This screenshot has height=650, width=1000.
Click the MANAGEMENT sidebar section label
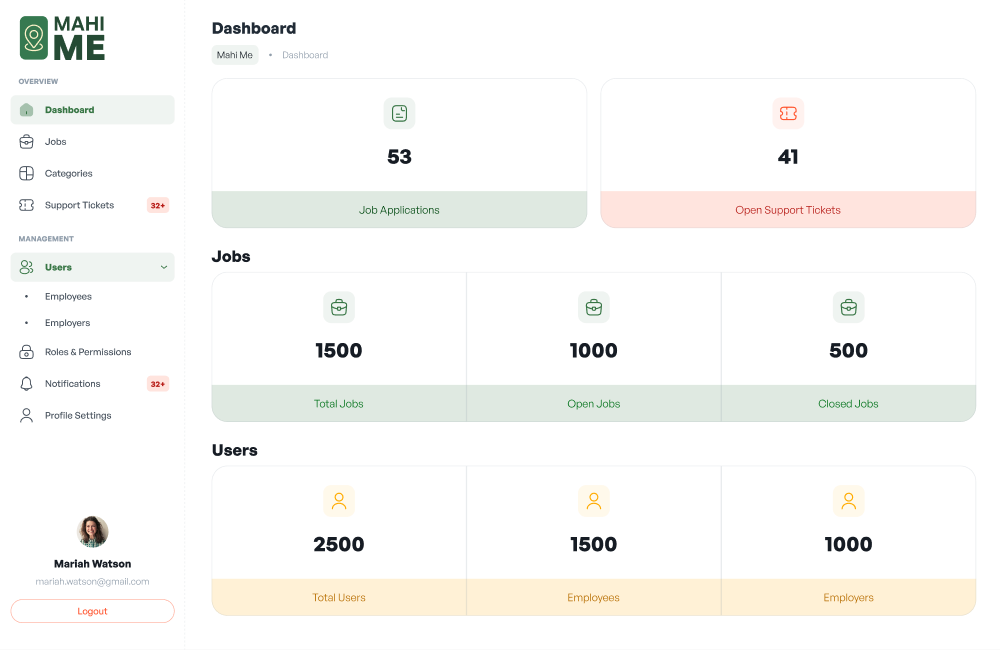click(46, 239)
